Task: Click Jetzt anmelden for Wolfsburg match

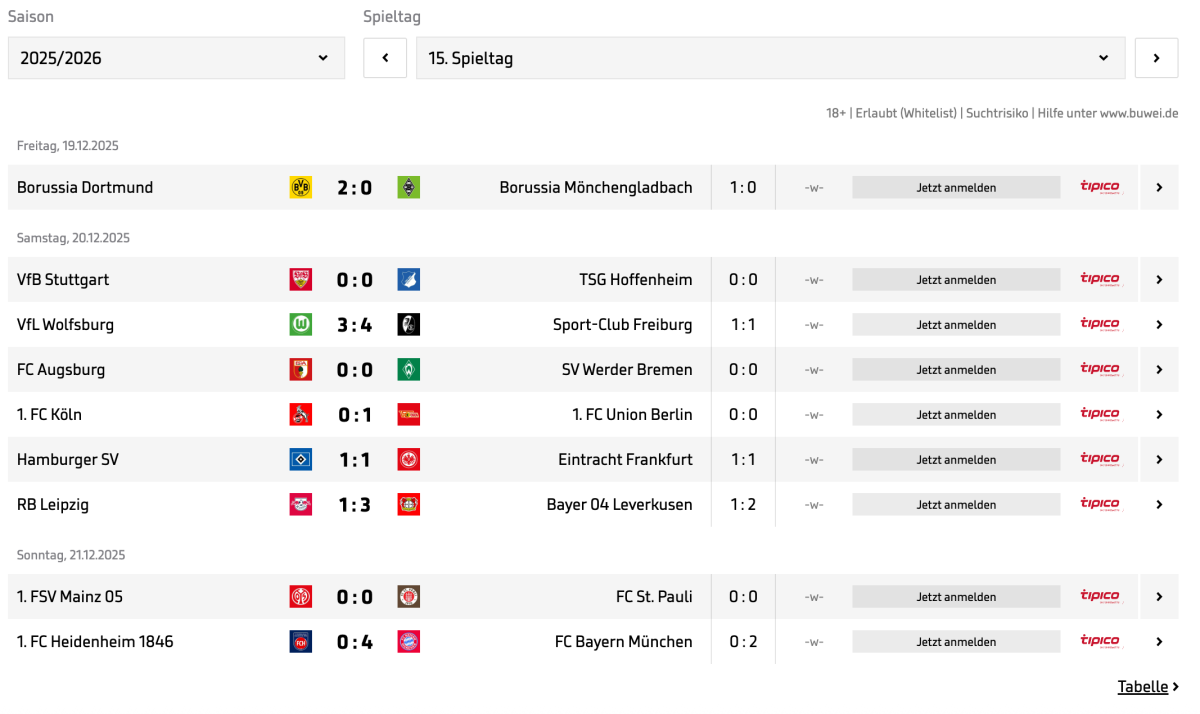Action: pos(956,325)
